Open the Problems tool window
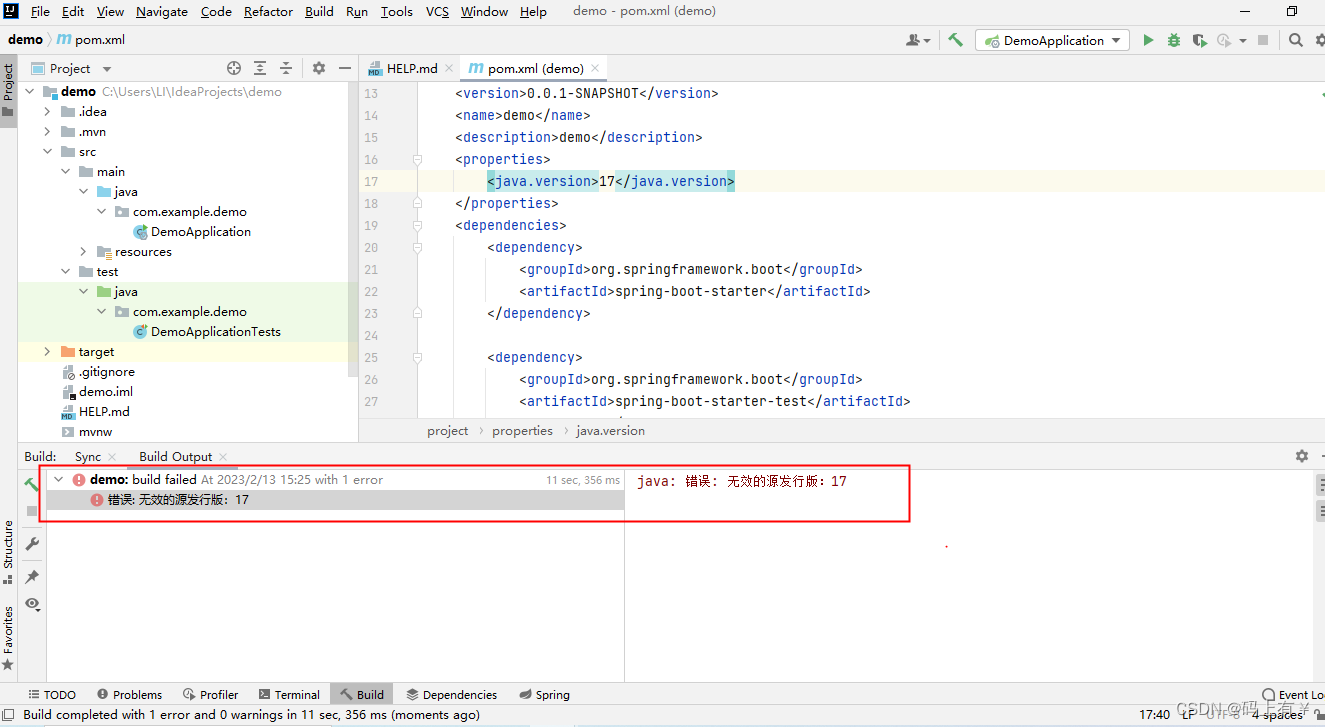The height and width of the screenshot is (727, 1325). click(x=129, y=694)
